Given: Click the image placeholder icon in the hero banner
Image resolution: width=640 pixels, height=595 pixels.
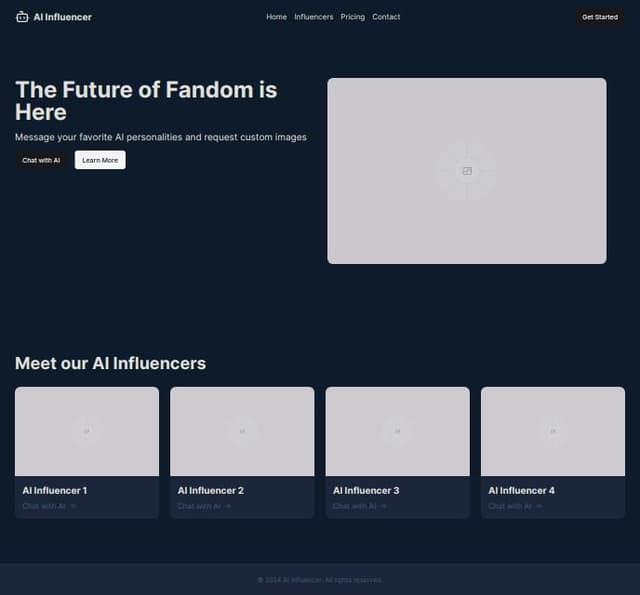Looking at the screenshot, I should pos(466,171).
